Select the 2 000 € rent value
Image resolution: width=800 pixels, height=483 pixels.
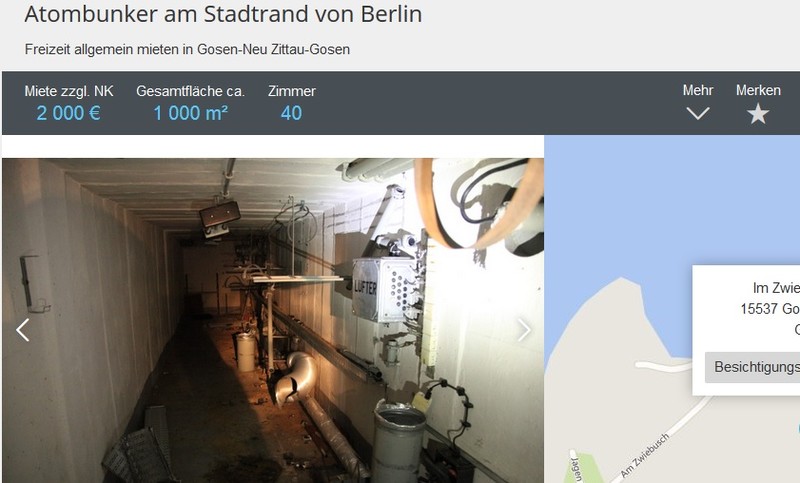point(68,113)
